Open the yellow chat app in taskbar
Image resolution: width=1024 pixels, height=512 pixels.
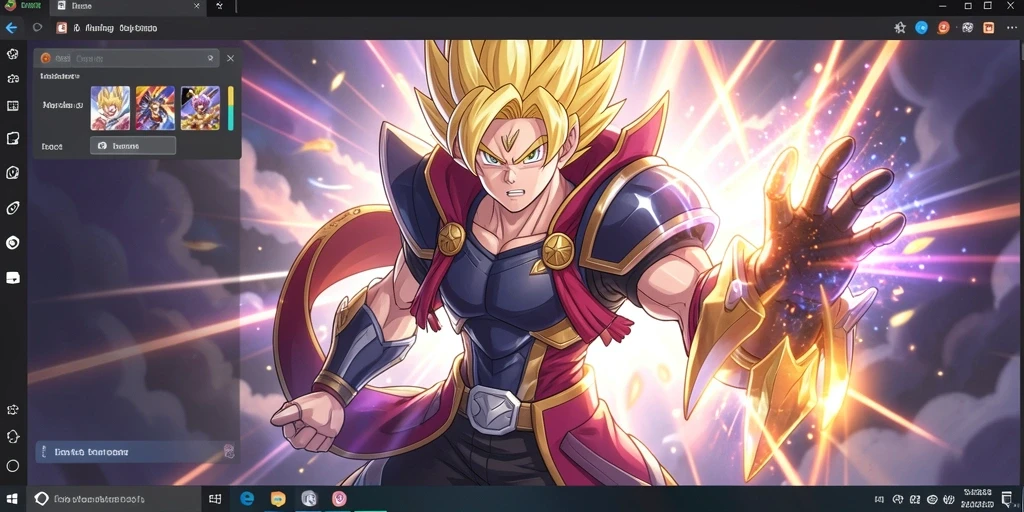click(278, 499)
